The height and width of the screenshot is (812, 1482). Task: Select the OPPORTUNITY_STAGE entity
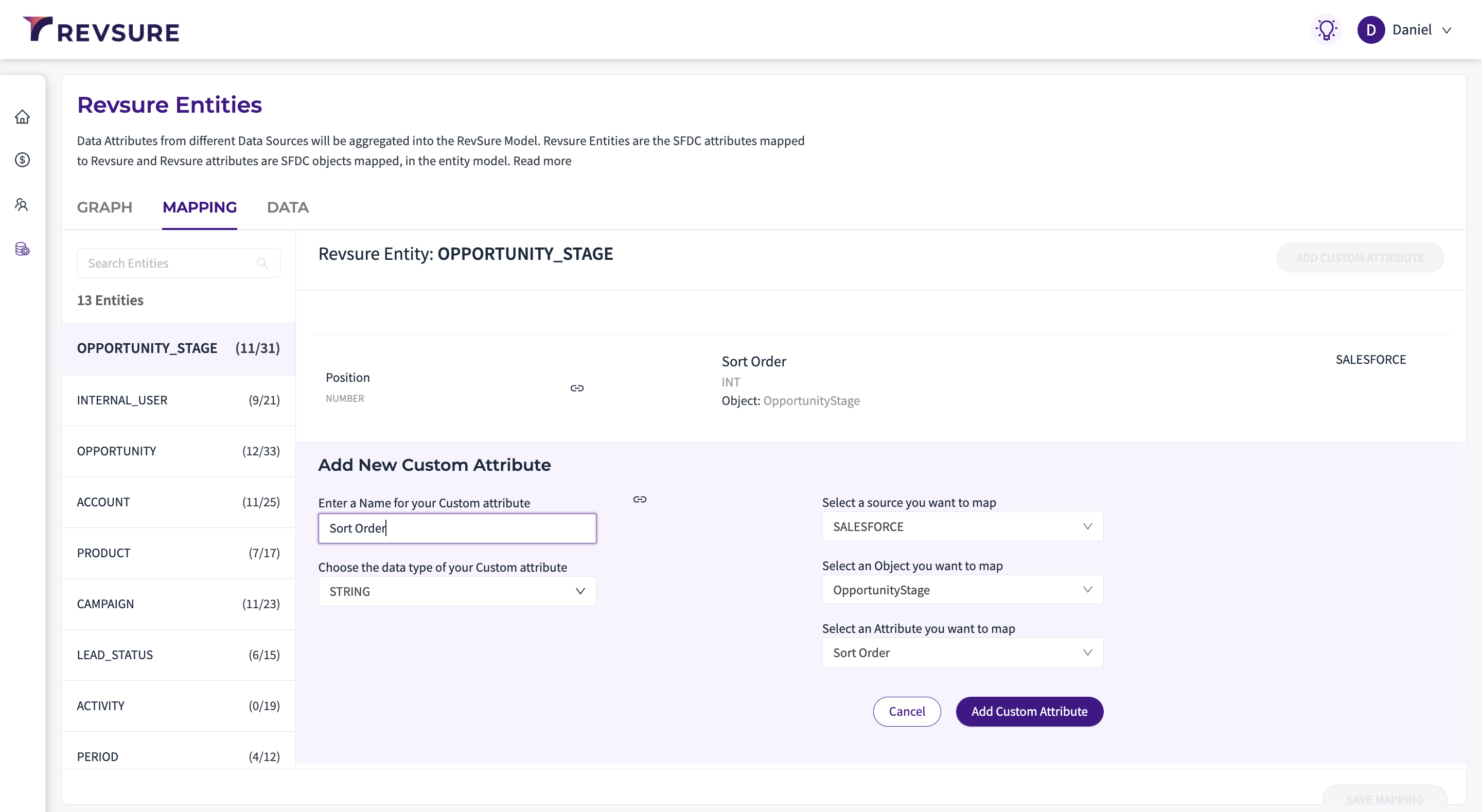pos(179,348)
